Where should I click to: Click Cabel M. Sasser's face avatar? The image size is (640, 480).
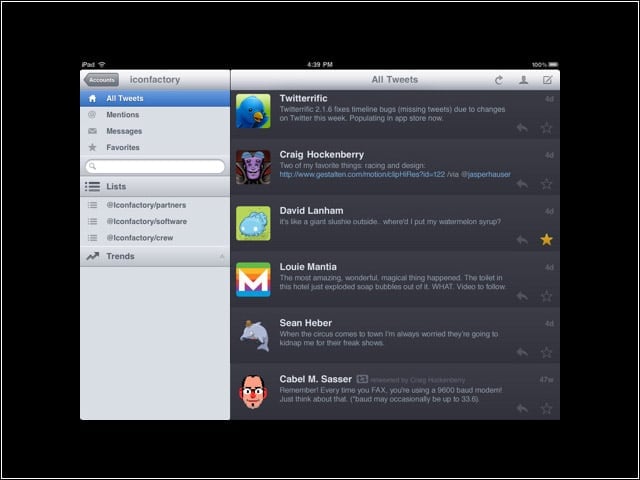click(253, 391)
